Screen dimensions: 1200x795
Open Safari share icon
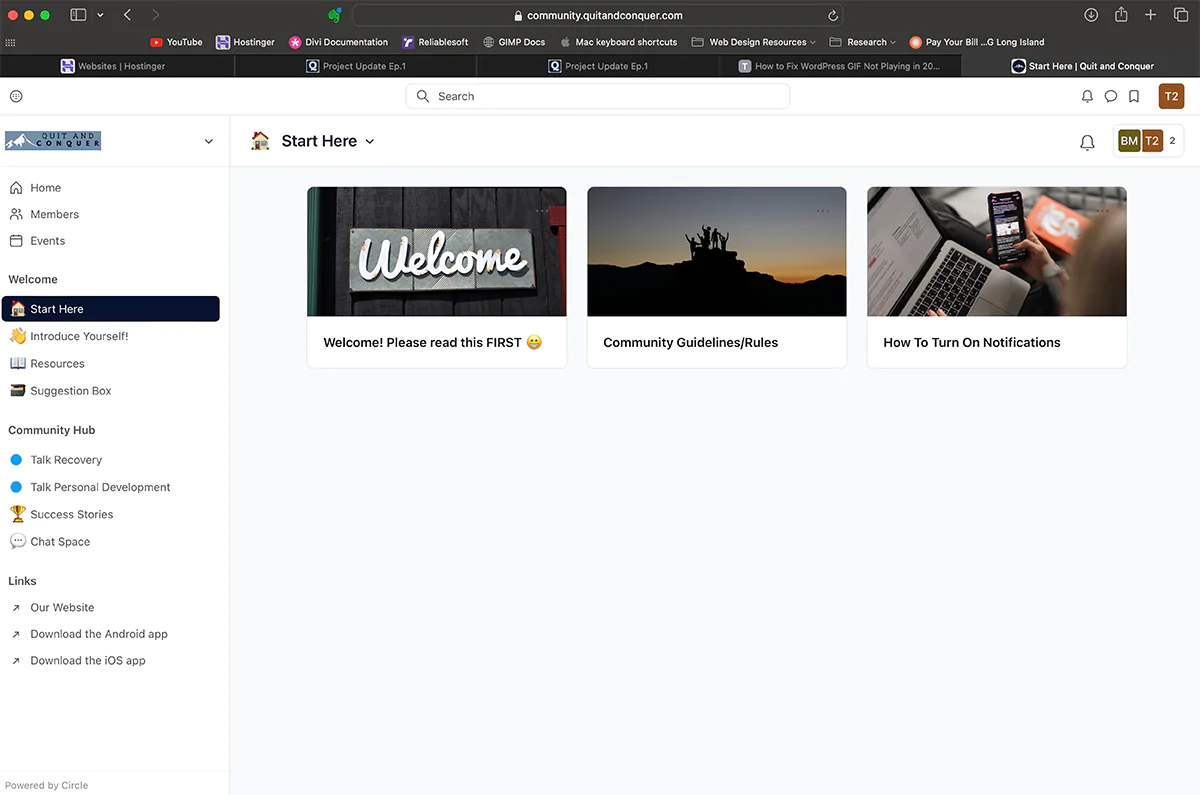[1121, 15]
